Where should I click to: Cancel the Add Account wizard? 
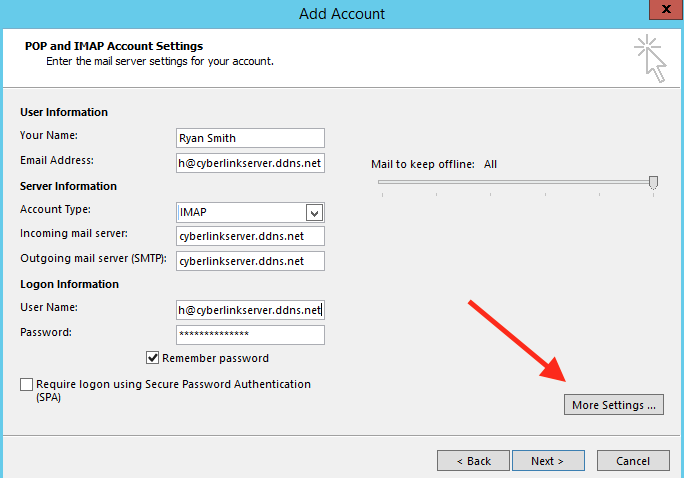(x=633, y=461)
